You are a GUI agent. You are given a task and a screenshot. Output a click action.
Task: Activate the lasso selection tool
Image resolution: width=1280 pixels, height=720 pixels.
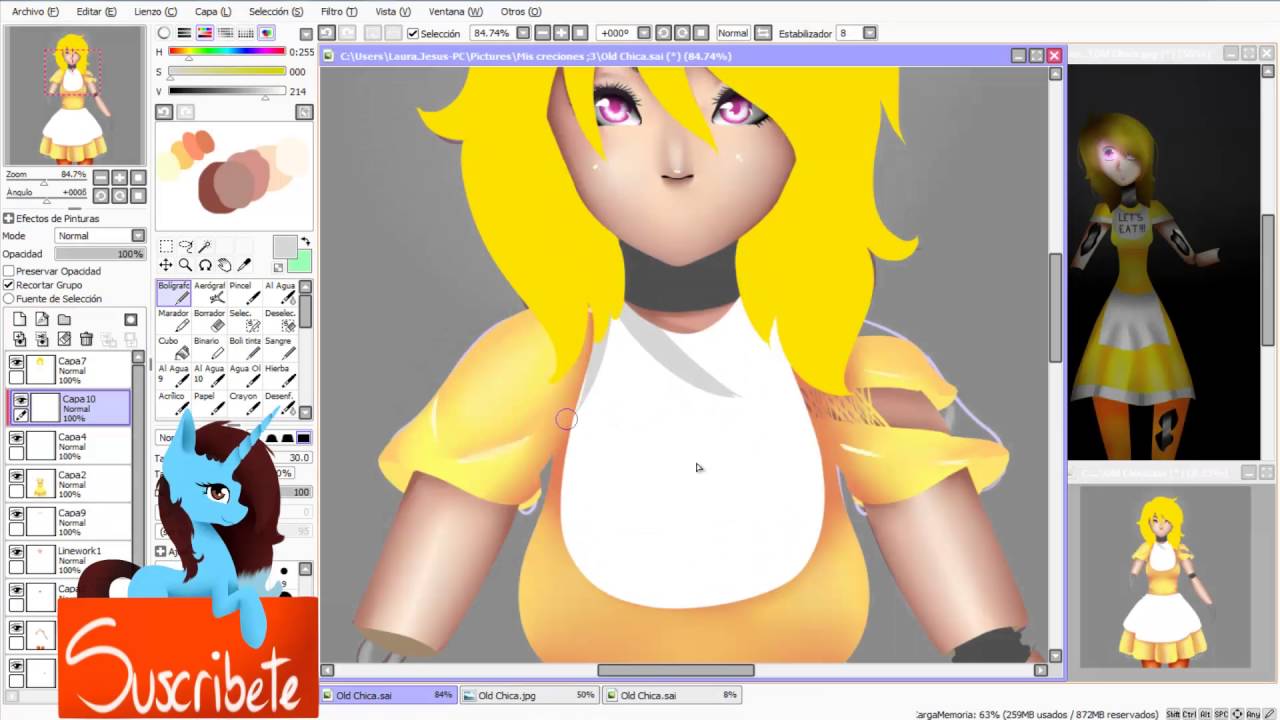(186, 246)
